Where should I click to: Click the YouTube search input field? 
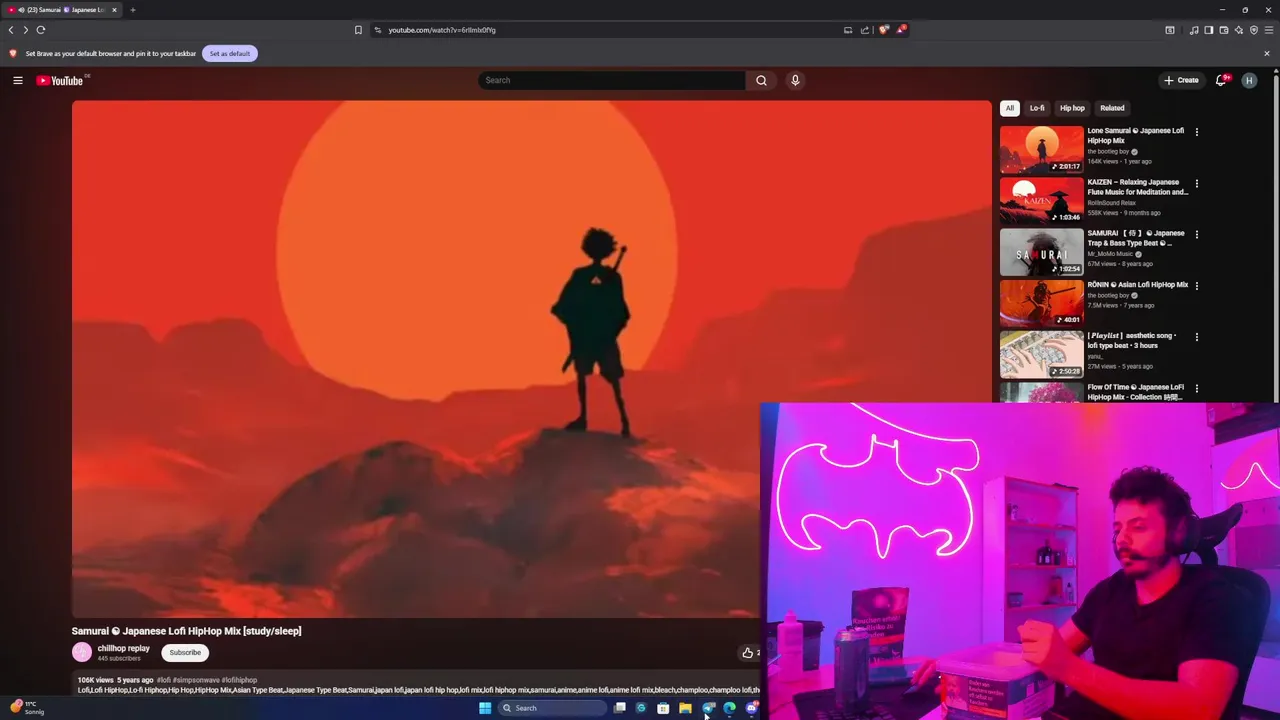click(x=612, y=80)
